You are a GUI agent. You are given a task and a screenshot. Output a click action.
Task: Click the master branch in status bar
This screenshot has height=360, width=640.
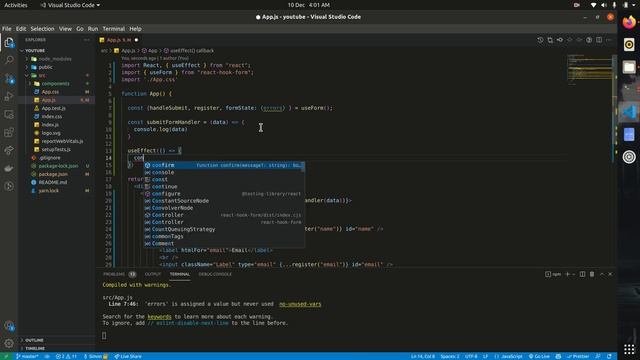click(27, 356)
